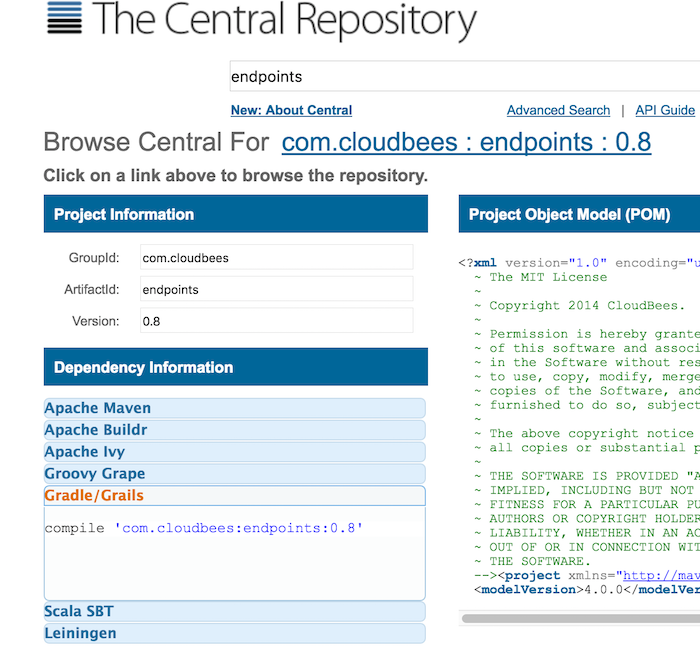Click 'The MIT License' line in POM
The image size is (700, 659).
coord(548,277)
